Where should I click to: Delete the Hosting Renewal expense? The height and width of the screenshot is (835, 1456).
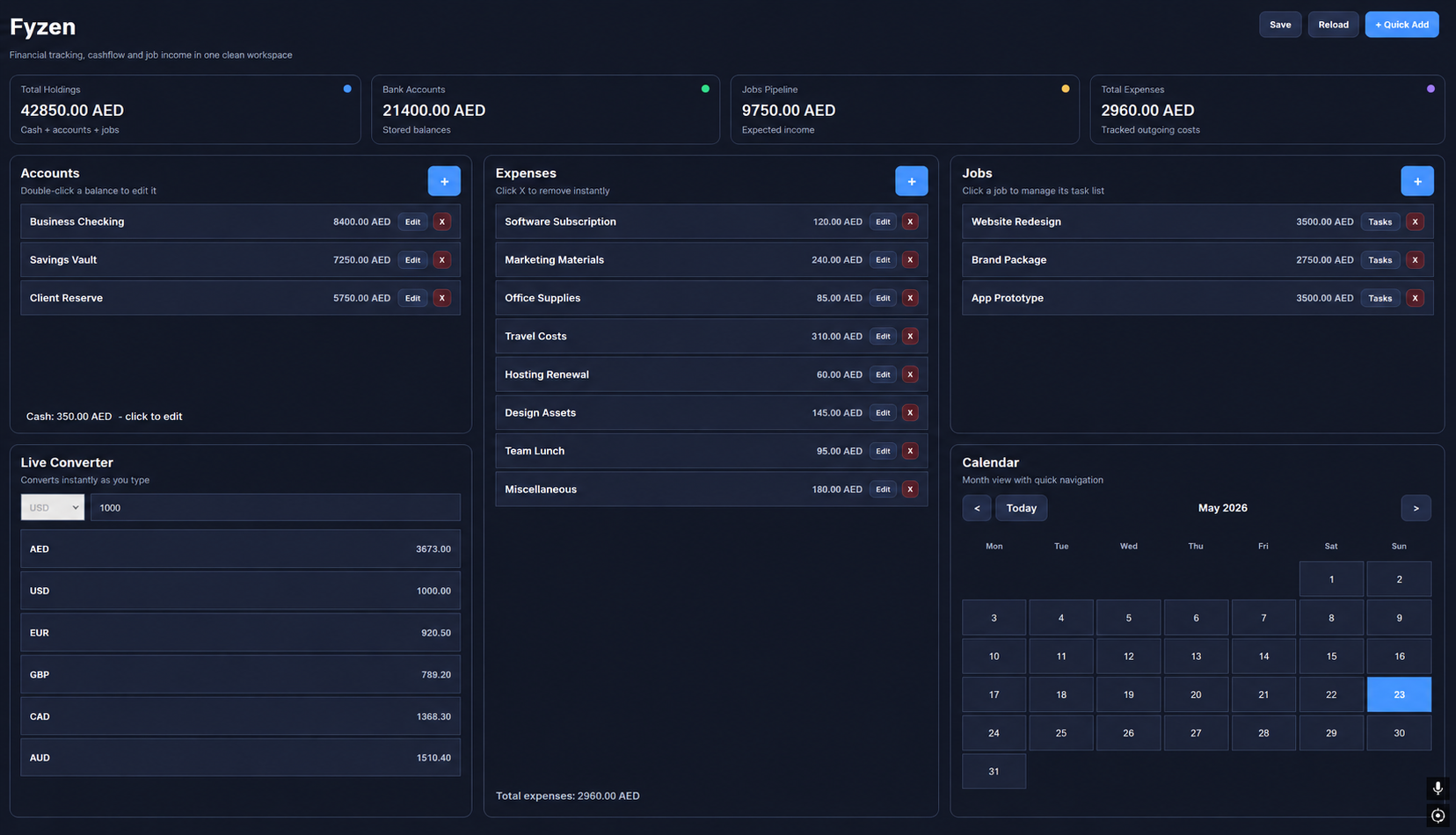pyautogui.click(x=910, y=374)
